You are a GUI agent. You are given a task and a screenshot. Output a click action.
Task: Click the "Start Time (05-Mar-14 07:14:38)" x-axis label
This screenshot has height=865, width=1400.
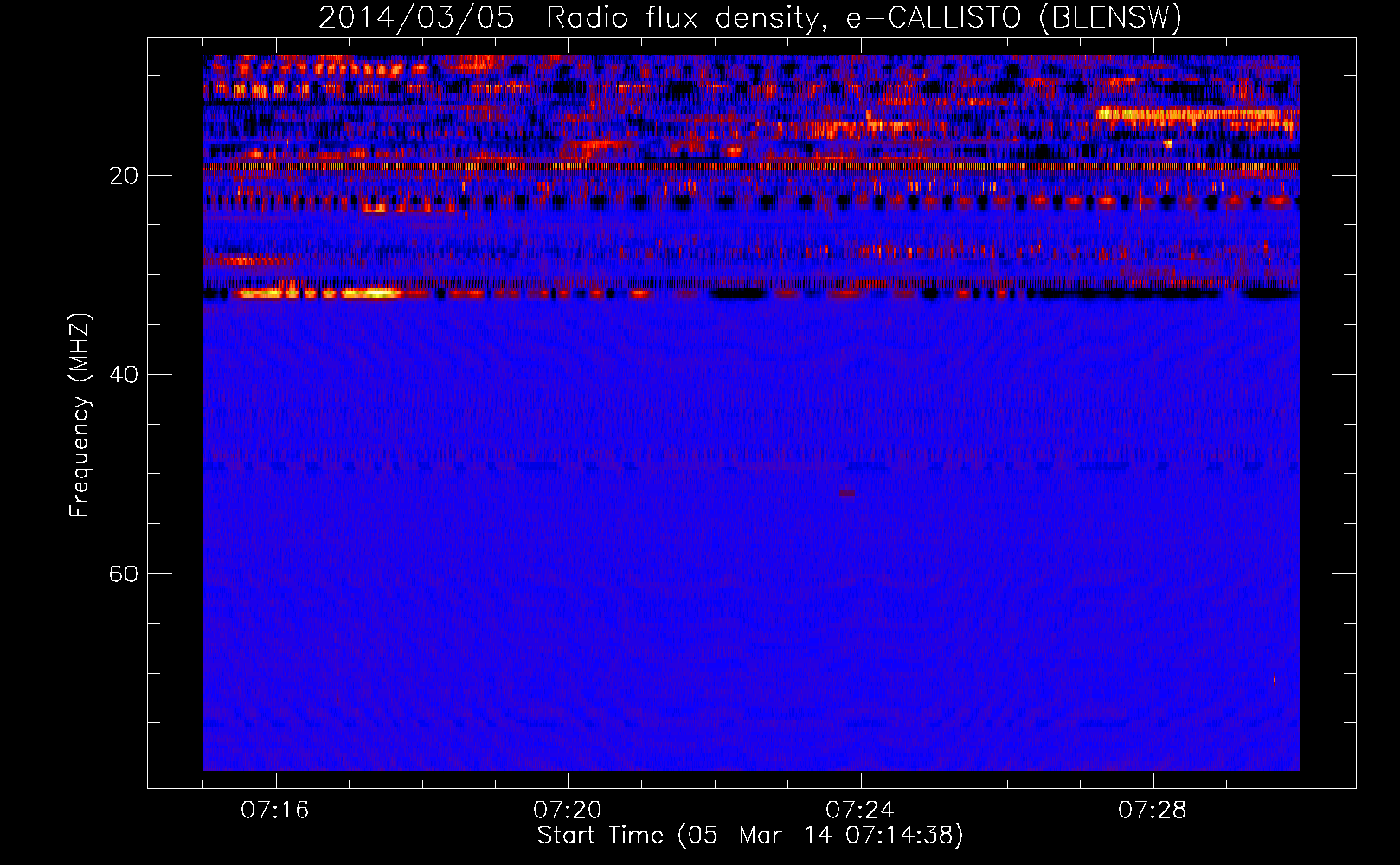(x=750, y=836)
